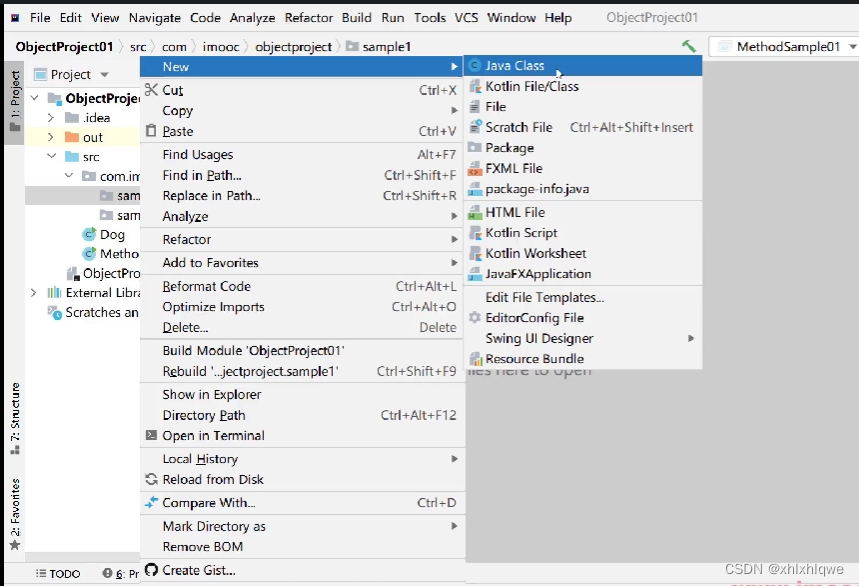This screenshot has width=859, height=586.
Task: Click the FXML File icon
Action: pyautogui.click(x=475, y=169)
